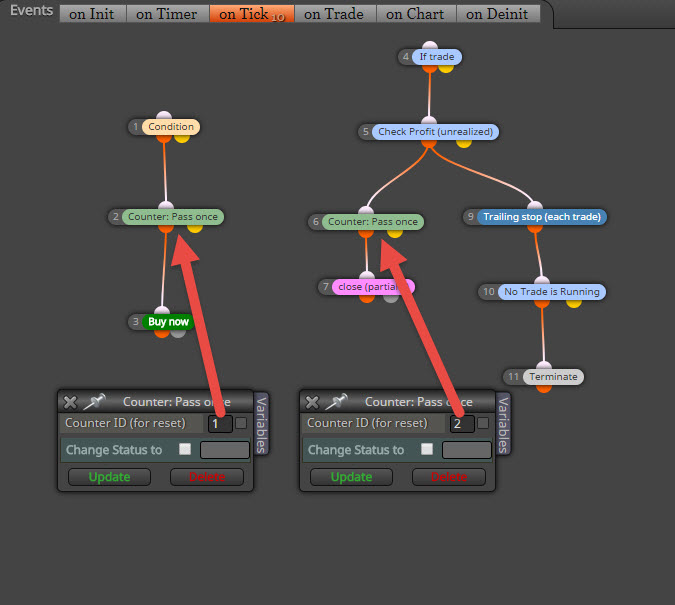The image size is (675, 605).
Task: Open the on Chart events tab
Action: pos(415,14)
